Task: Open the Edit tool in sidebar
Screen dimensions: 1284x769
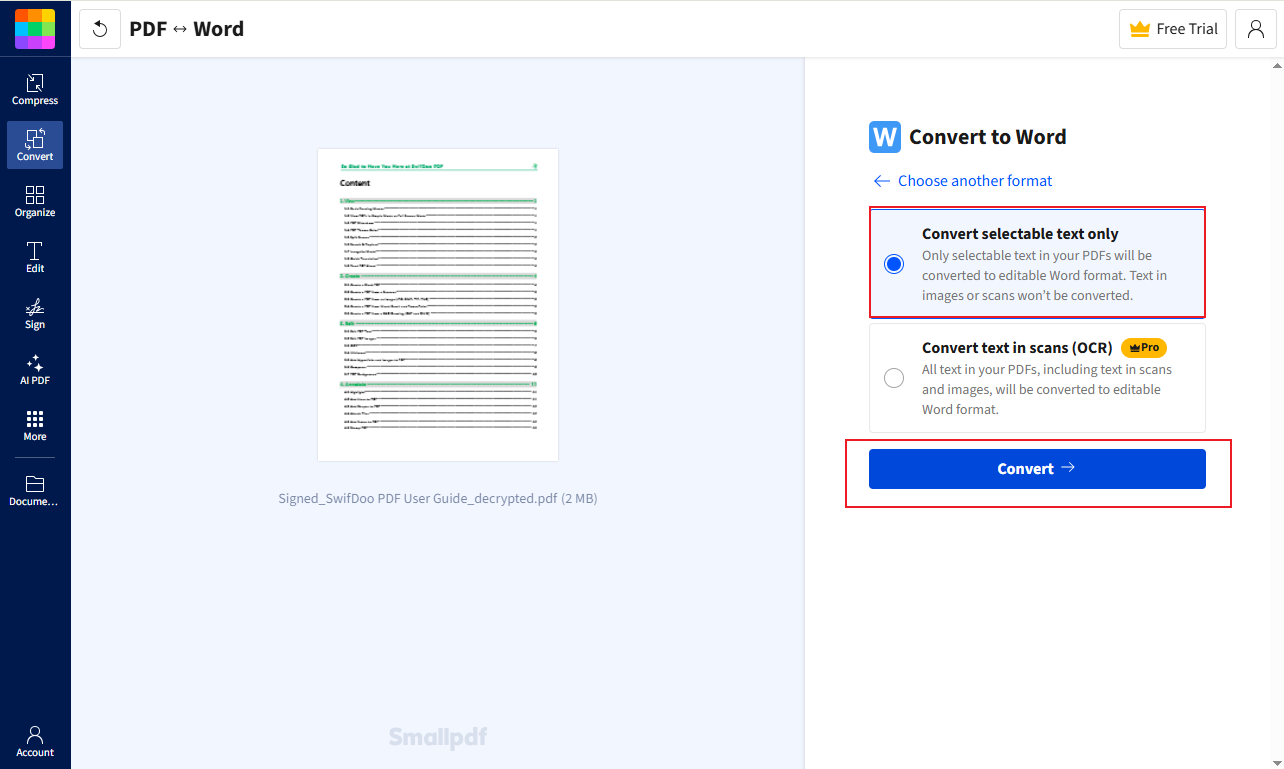Action: click(x=35, y=257)
